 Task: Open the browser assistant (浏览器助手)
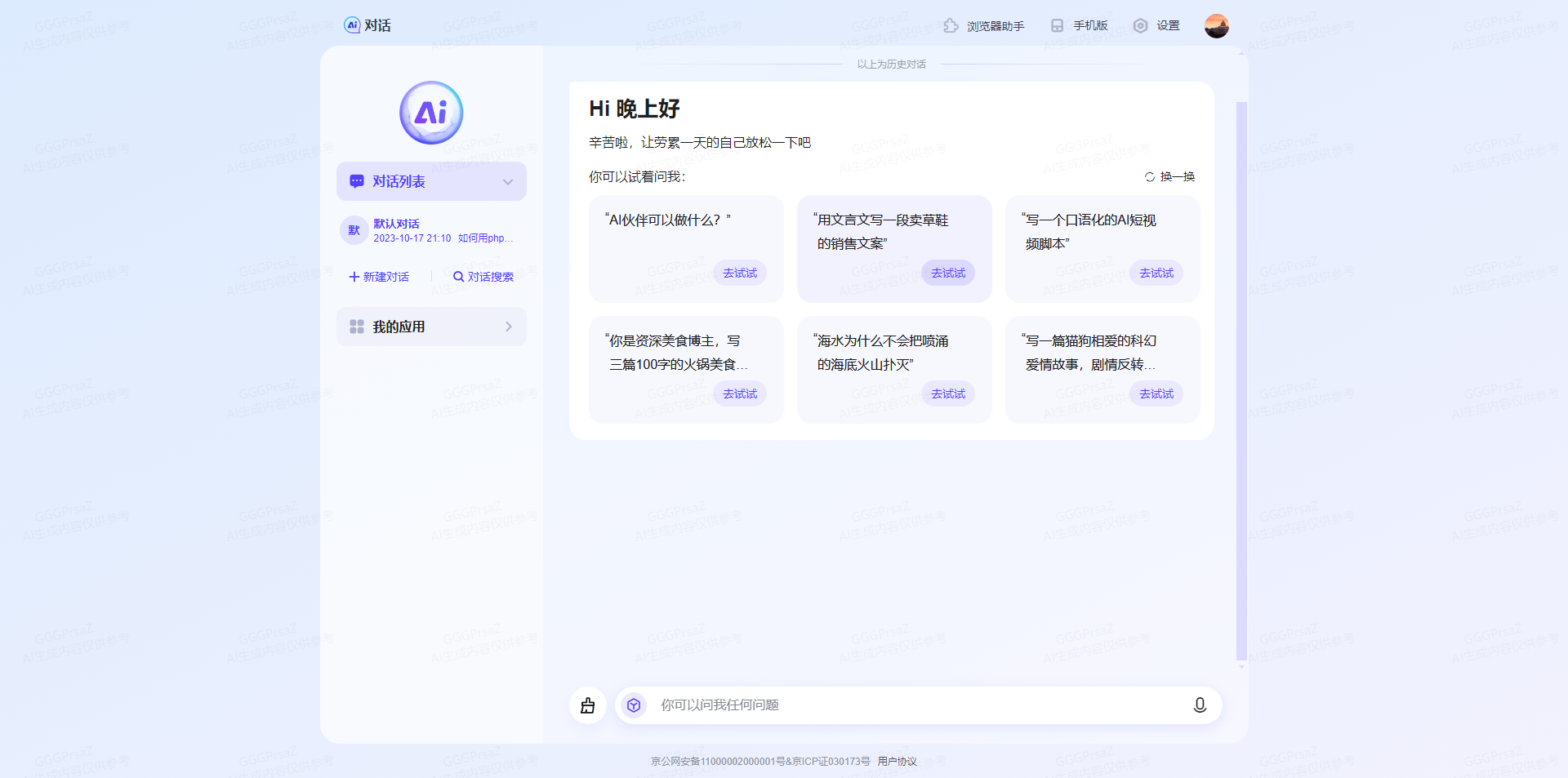984,26
